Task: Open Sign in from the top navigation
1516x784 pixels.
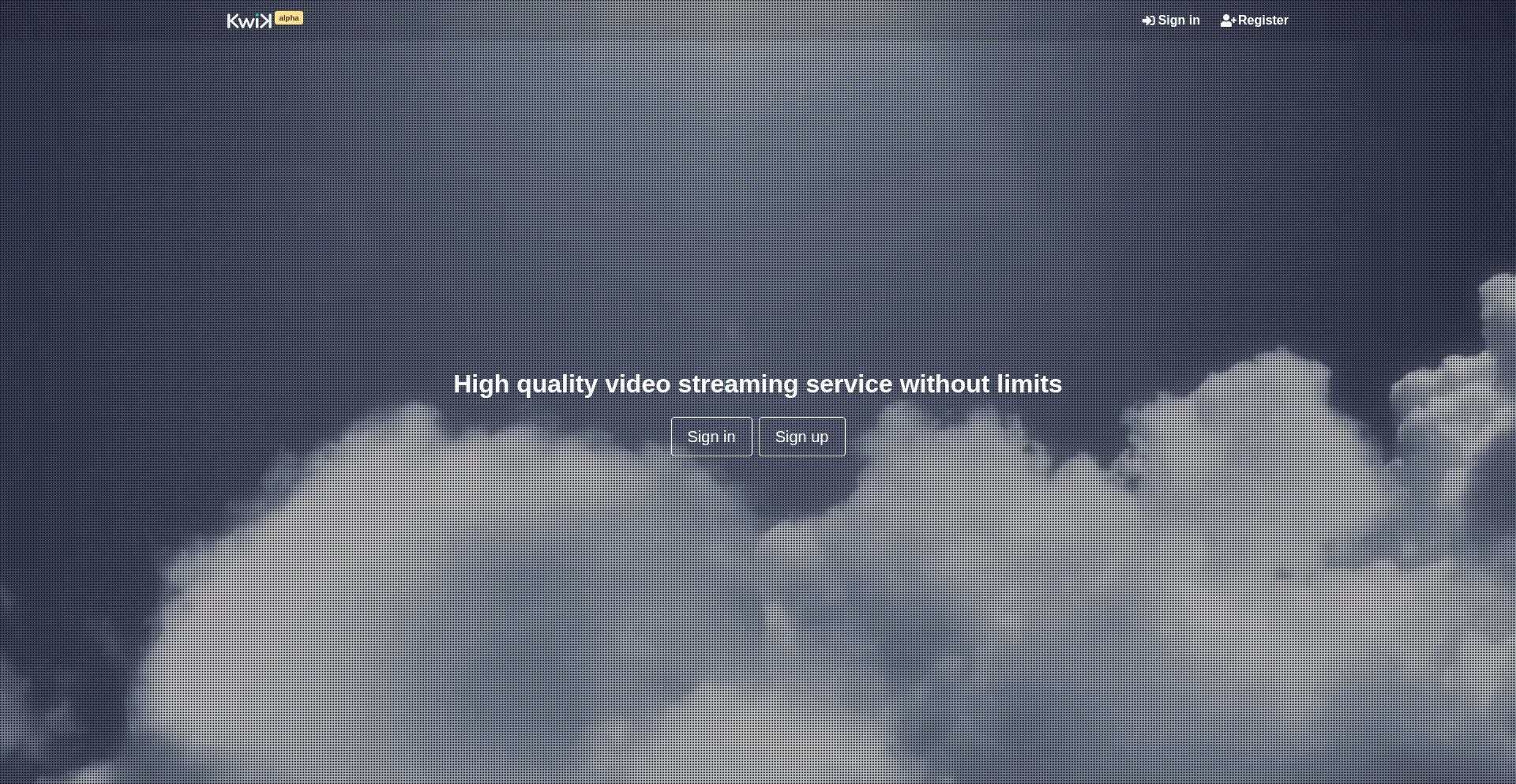Action: pyautogui.click(x=1171, y=21)
